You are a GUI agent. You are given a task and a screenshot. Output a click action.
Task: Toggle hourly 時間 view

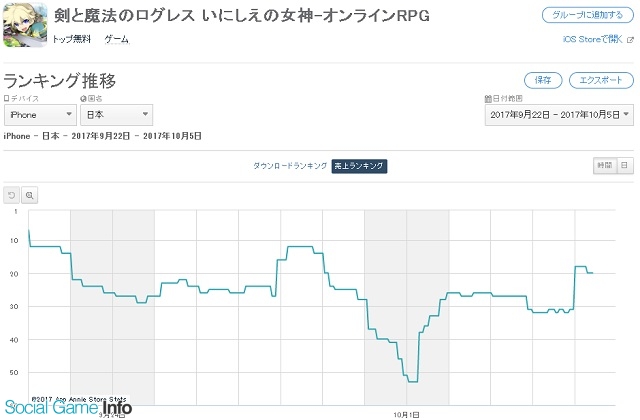pyautogui.click(x=605, y=165)
